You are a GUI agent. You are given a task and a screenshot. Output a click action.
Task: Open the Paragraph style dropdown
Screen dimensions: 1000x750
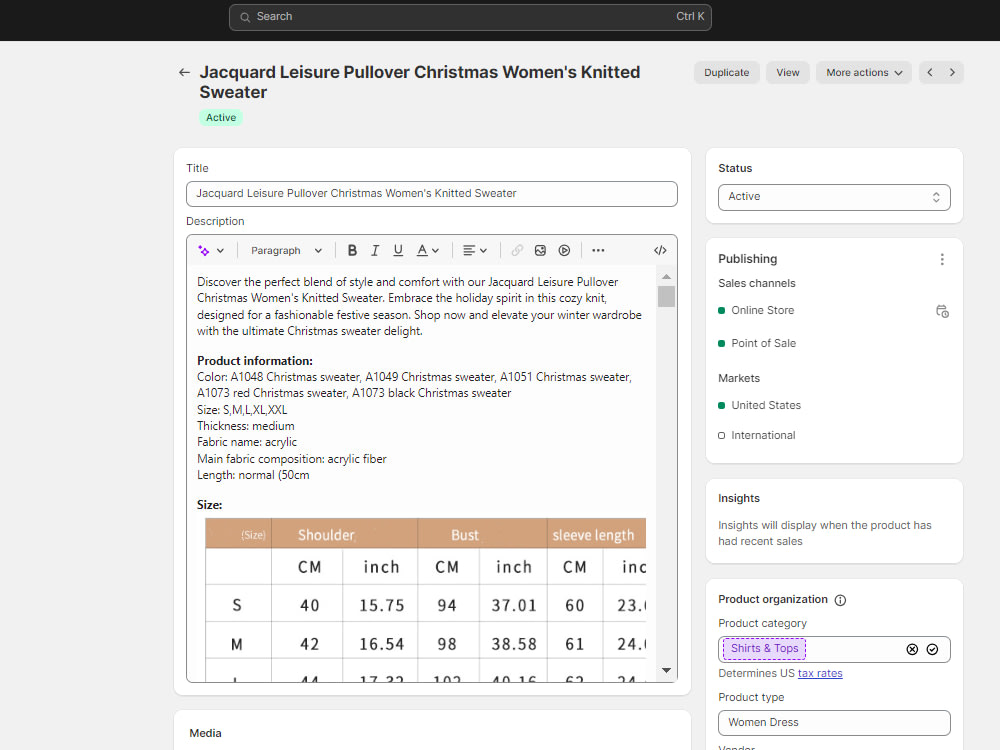coord(286,251)
